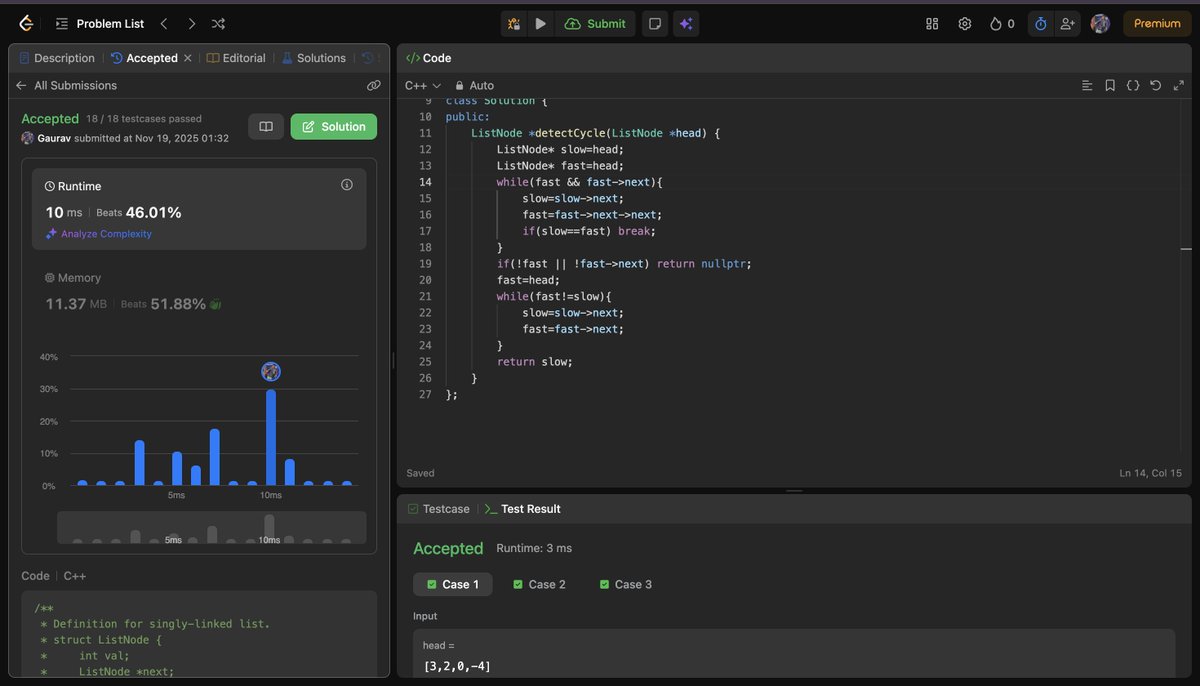The image size is (1200, 686).
Task: Click the avatar marker above the chart
Action: click(271, 371)
